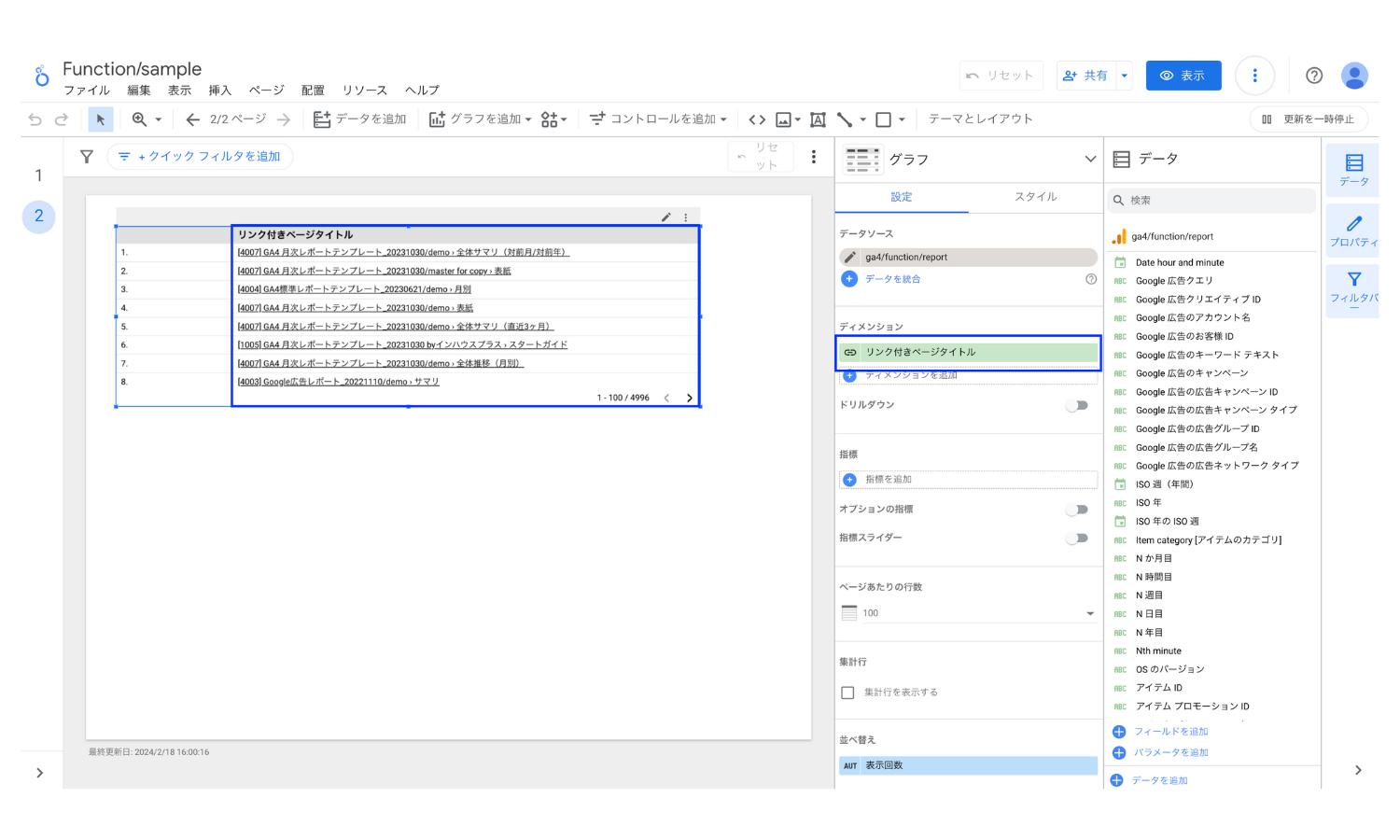Click the 共有 share button

click(1085, 76)
